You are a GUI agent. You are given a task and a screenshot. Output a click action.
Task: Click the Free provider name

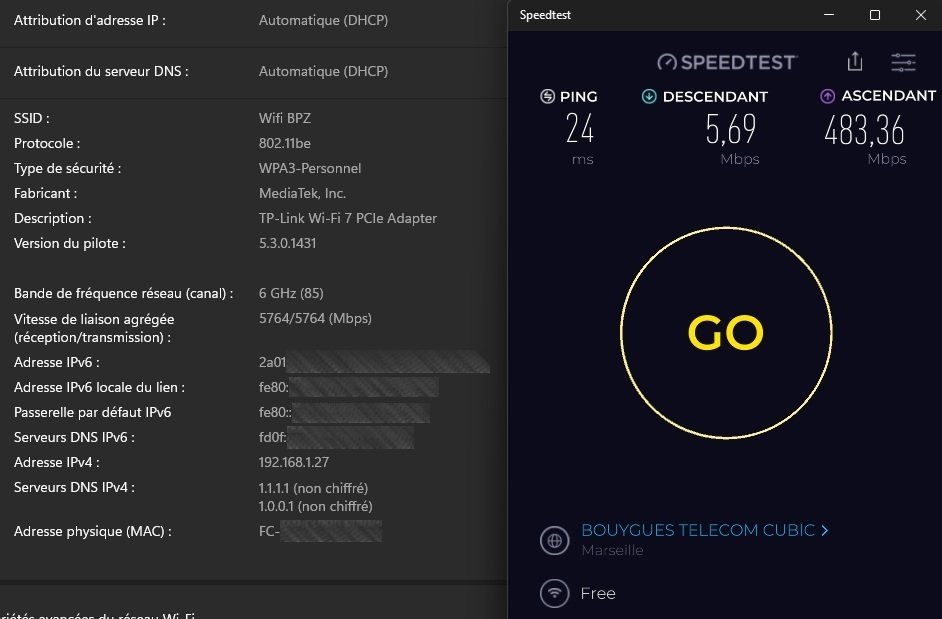598,594
